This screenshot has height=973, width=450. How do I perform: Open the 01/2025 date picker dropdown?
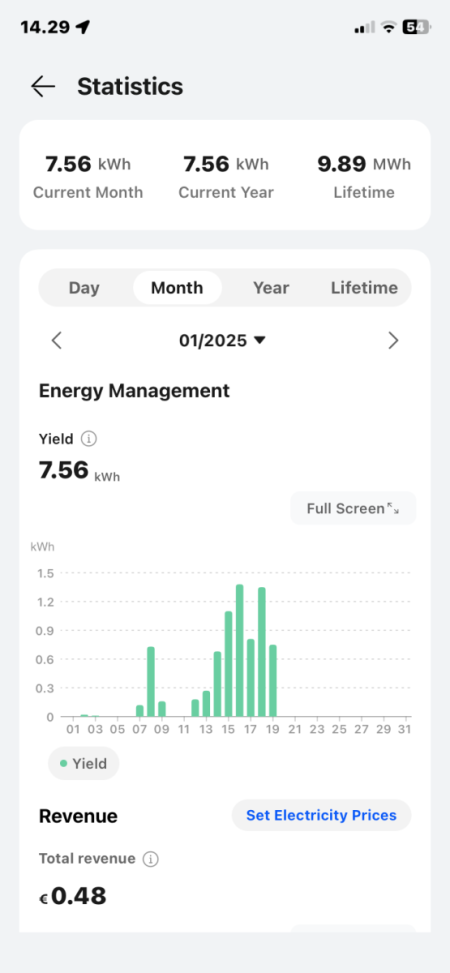click(222, 340)
